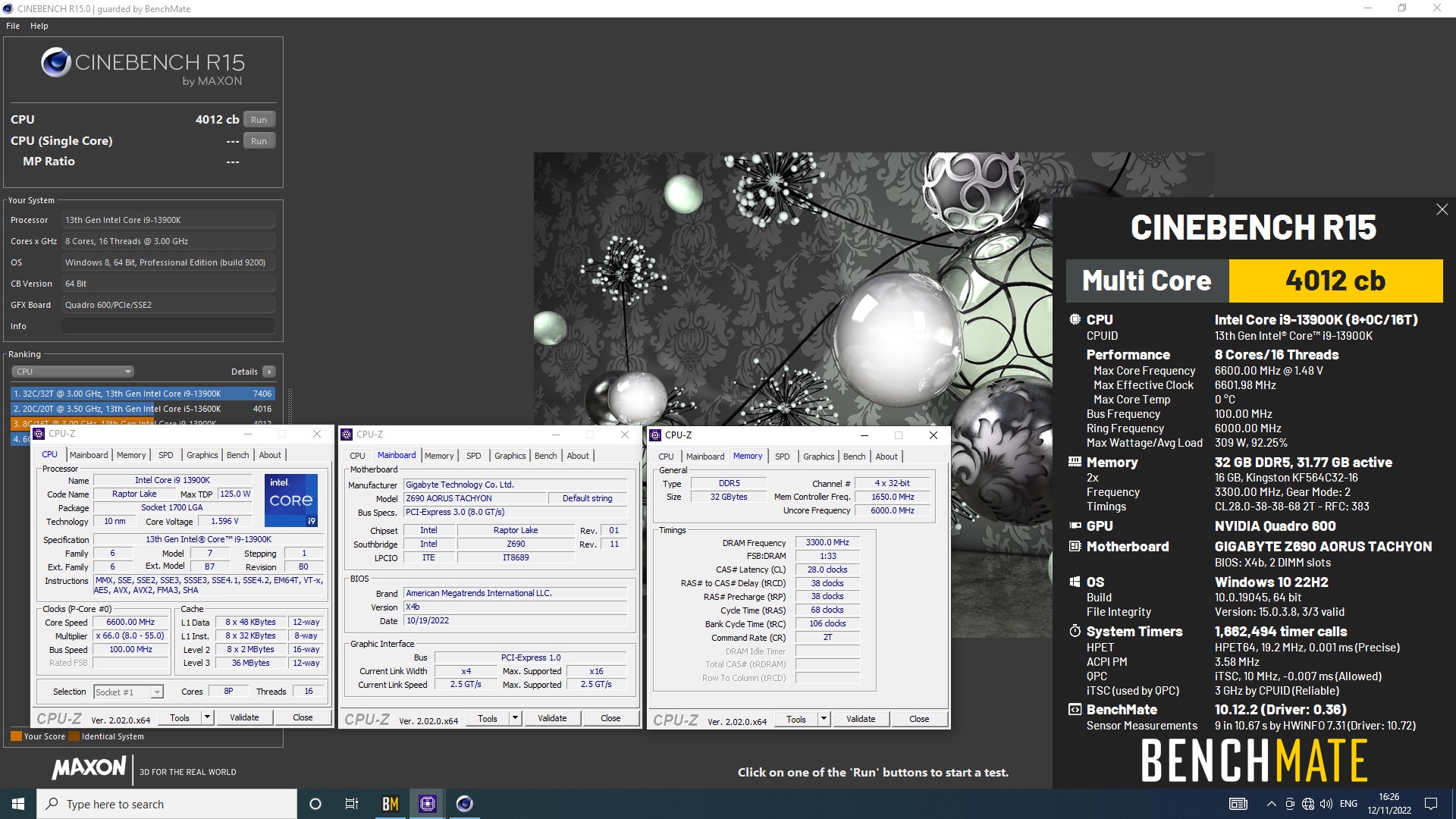Switch to Mainboard tab in CPU-Z CPU window

[89, 455]
